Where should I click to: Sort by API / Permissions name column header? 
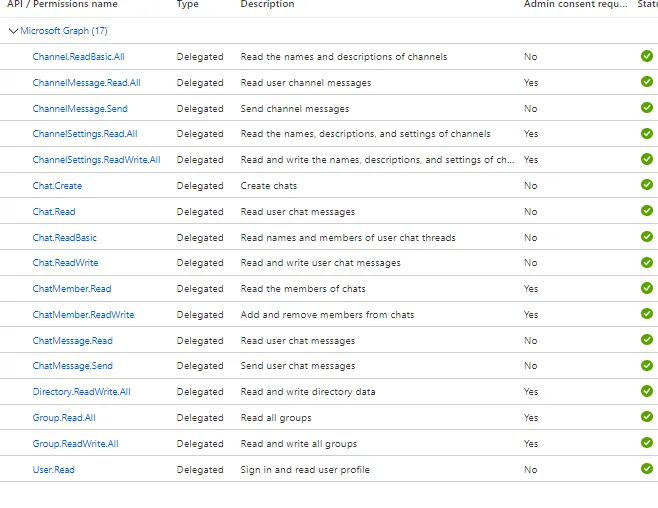[62, 5]
